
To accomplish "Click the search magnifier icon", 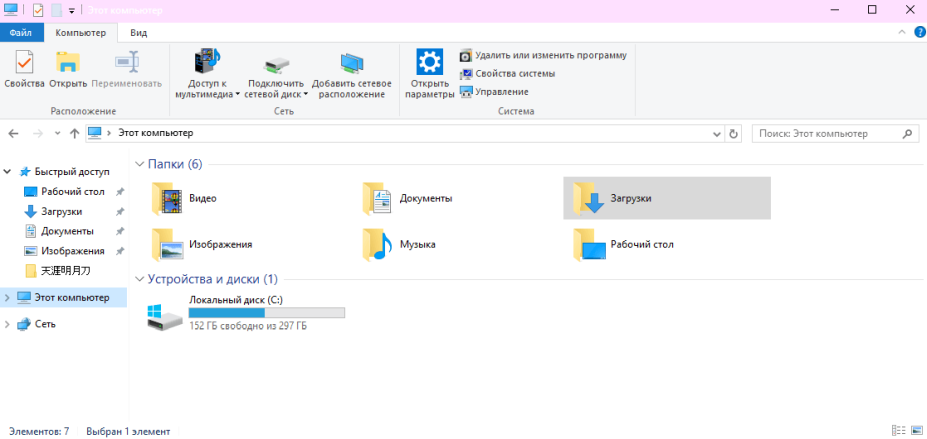I will 907,134.
